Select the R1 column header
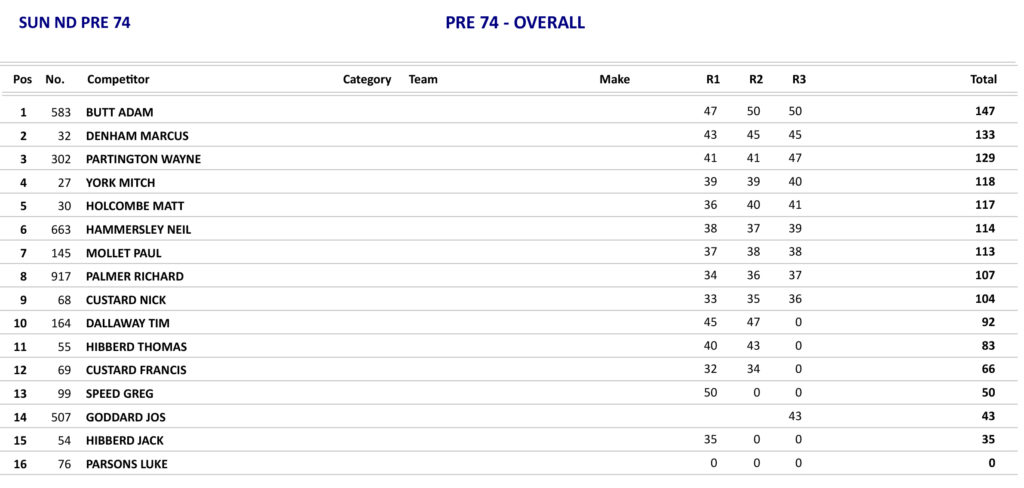 click(713, 79)
